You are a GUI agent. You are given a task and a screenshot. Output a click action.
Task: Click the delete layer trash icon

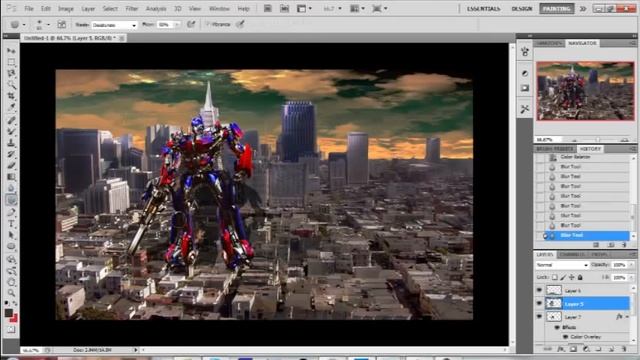coord(623,349)
